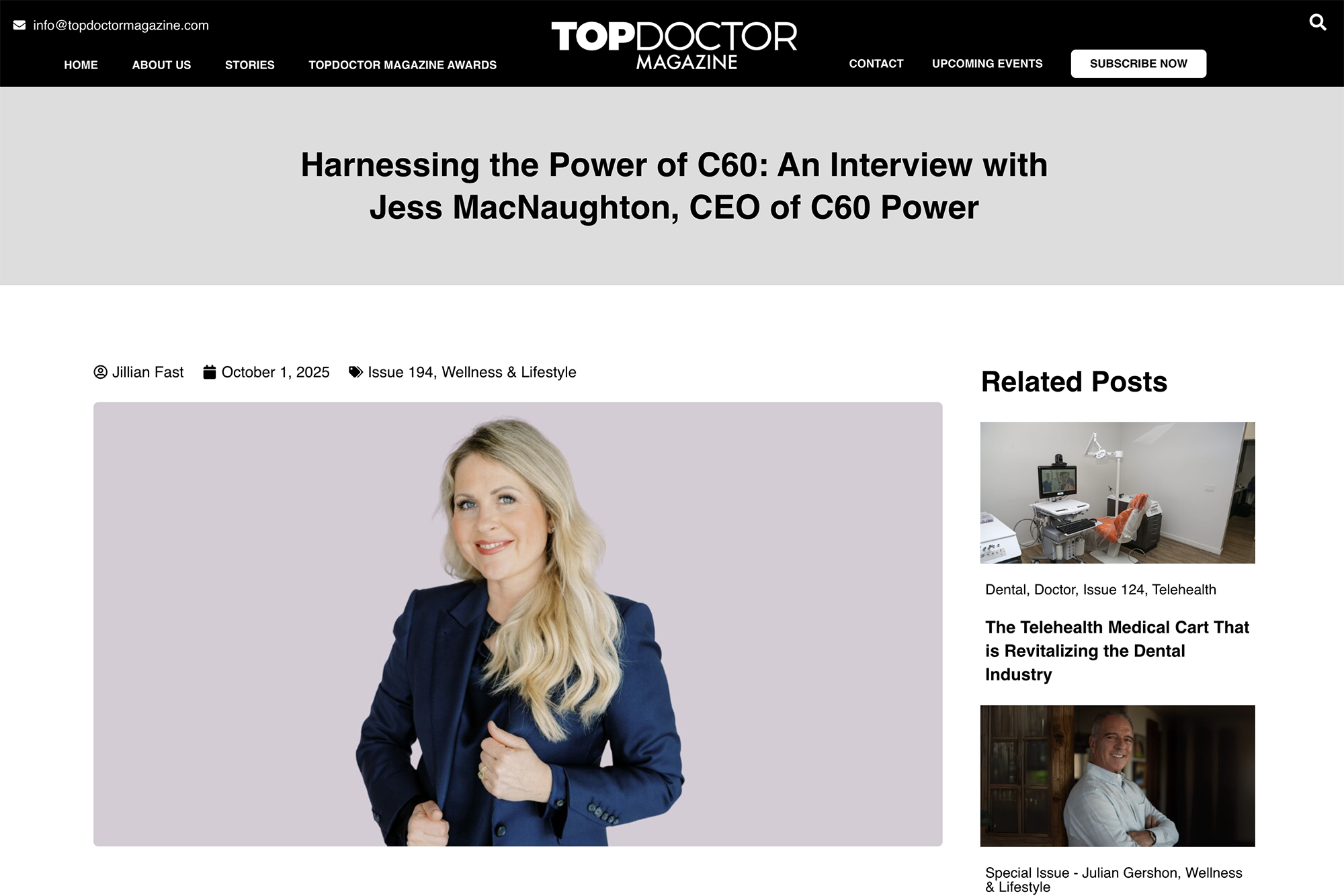Go to About Us page
This screenshot has height=896, width=1344.
(161, 65)
